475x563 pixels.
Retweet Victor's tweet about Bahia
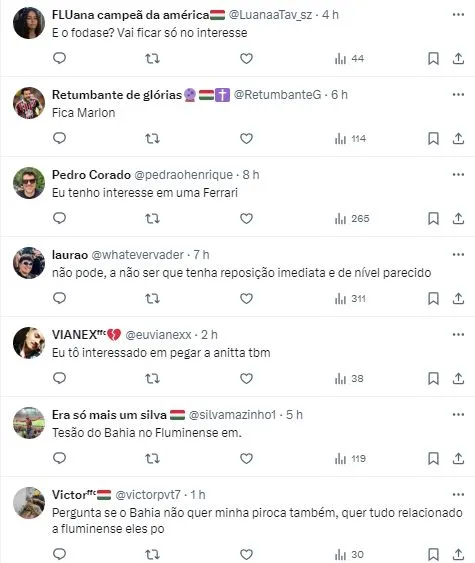point(152,554)
